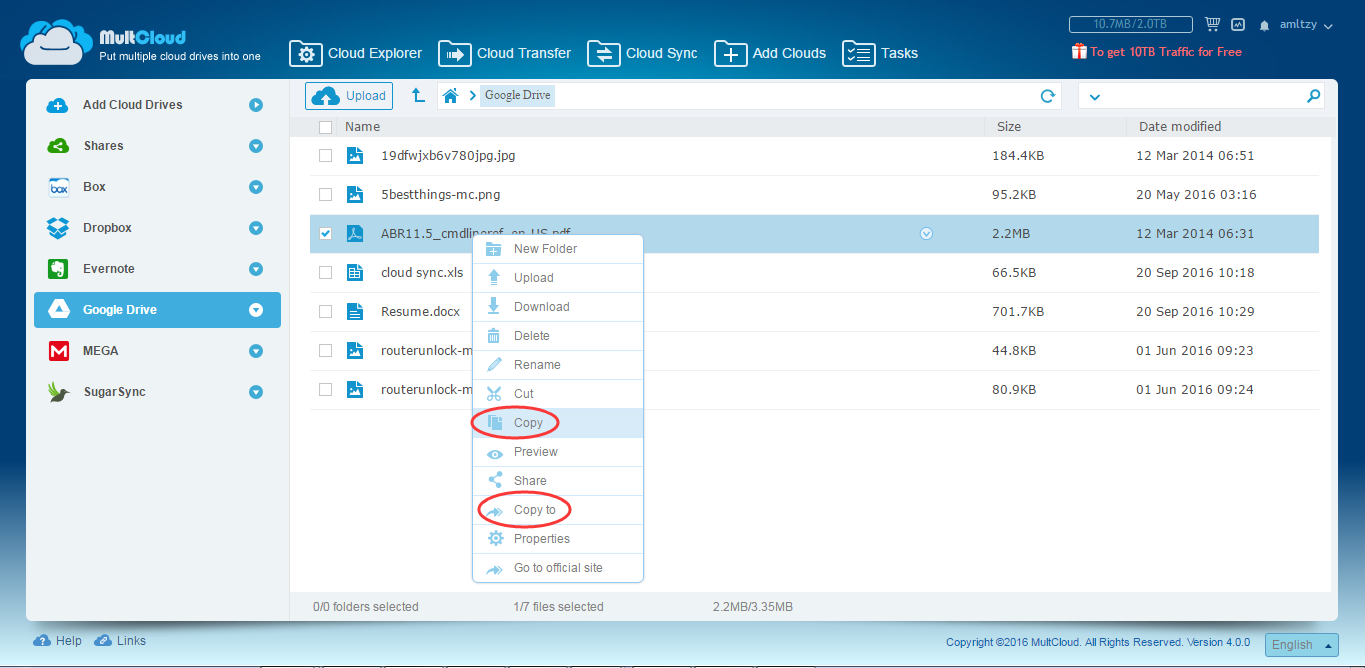Open the search scope dropdown

[1094, 97]
